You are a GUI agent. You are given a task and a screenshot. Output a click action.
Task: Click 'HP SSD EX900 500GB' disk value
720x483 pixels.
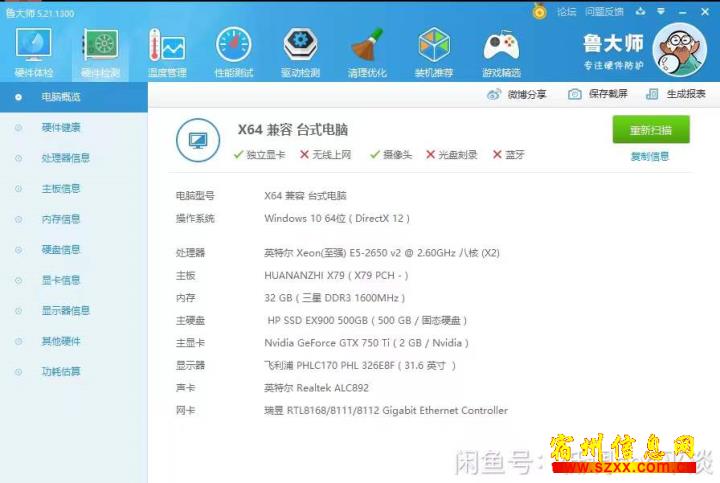point(367,320)
